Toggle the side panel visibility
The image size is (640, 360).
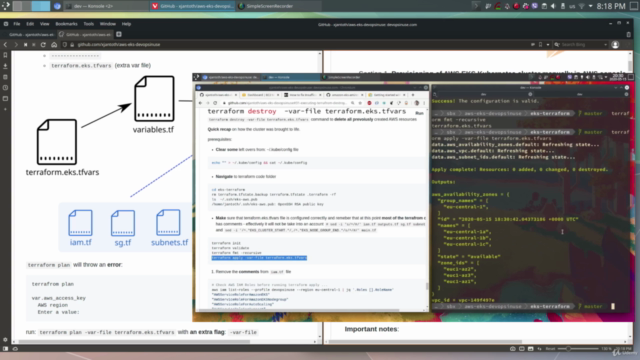click(5, 349)
